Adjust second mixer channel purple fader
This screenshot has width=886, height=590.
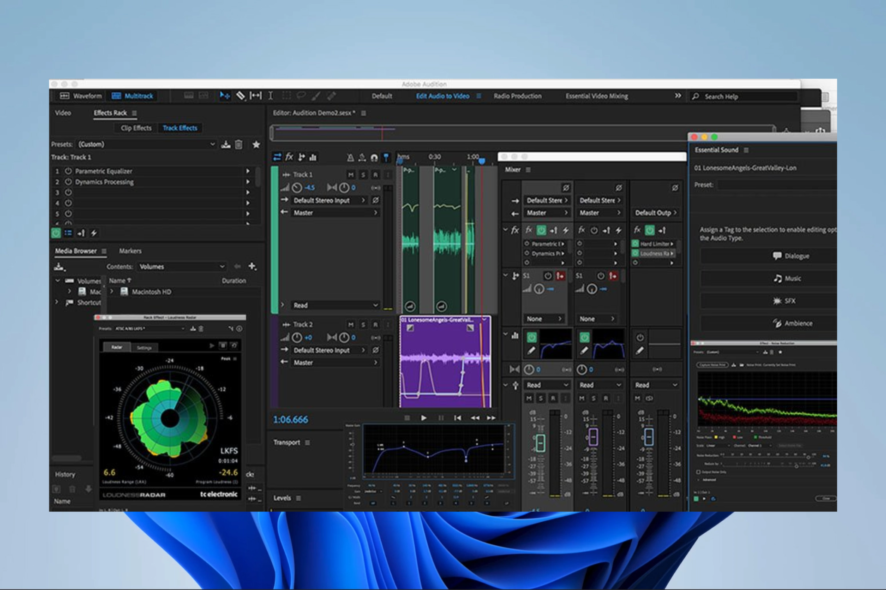(593, 437)
